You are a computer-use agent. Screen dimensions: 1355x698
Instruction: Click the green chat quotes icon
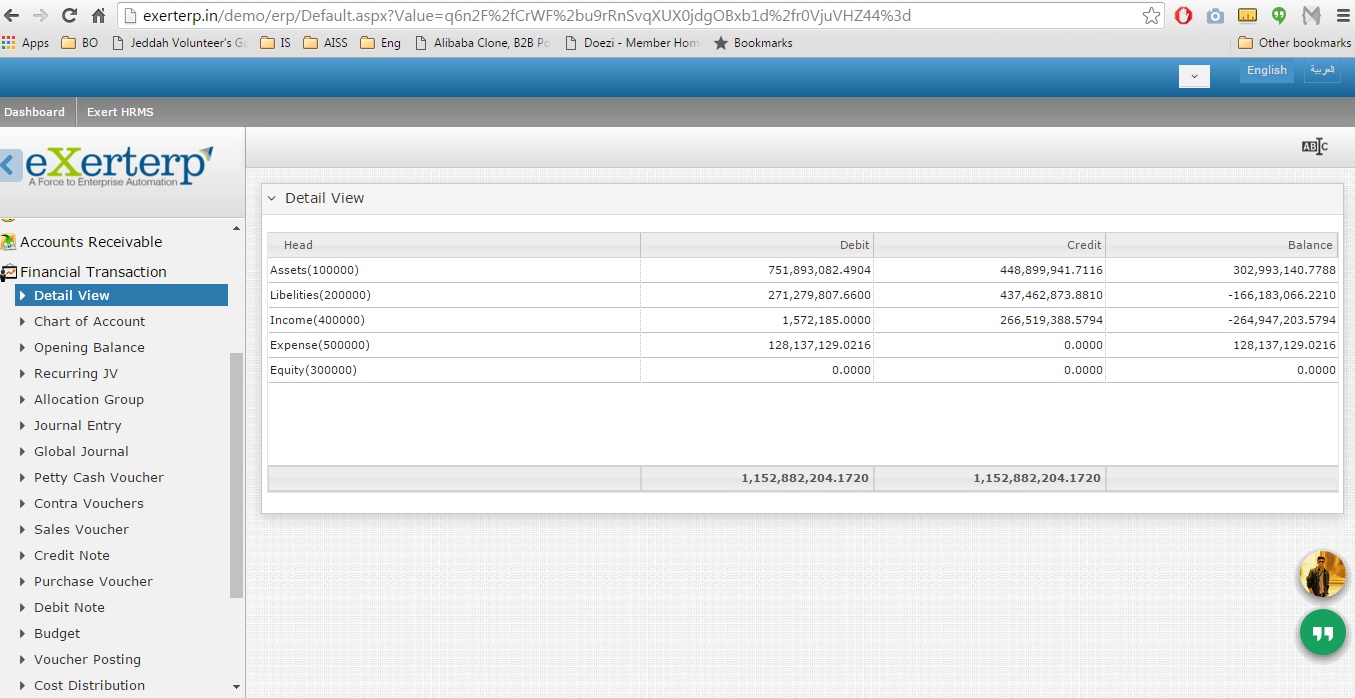[x=1322, y=633]
